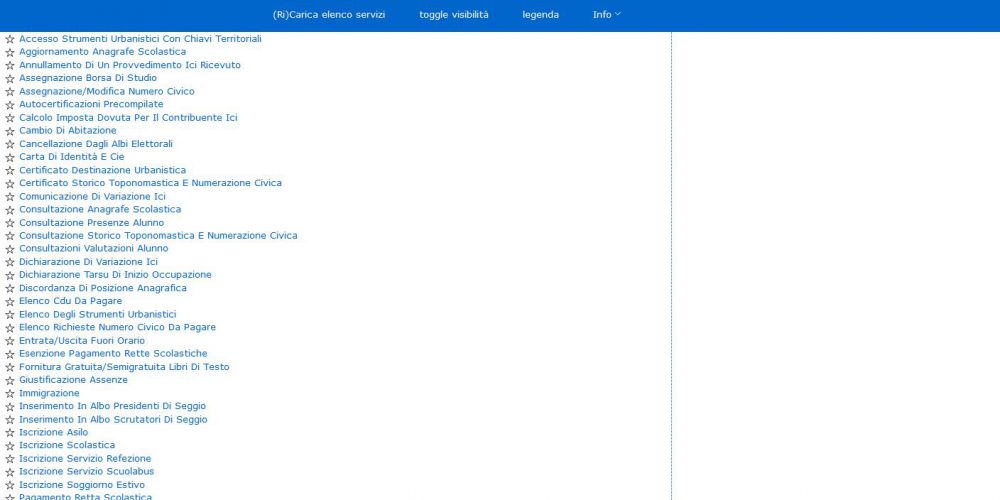Open Certificato Destinazione Urbanistica link
Image resolution: width=1000 pixels, height=500 pixels.
103,170
